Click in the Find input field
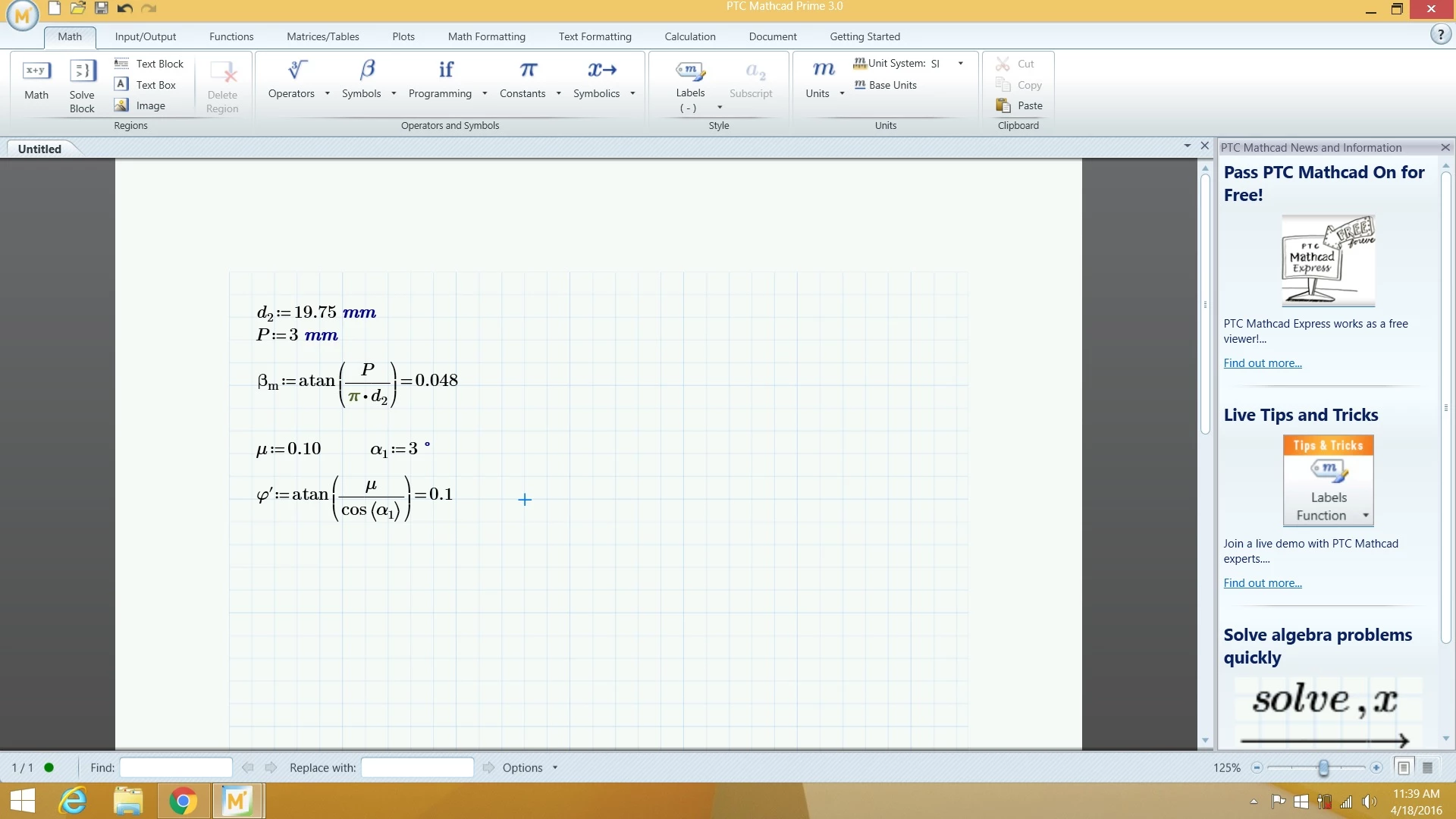The height and width of the screenshot is (819, 1456). coord(176,767)
